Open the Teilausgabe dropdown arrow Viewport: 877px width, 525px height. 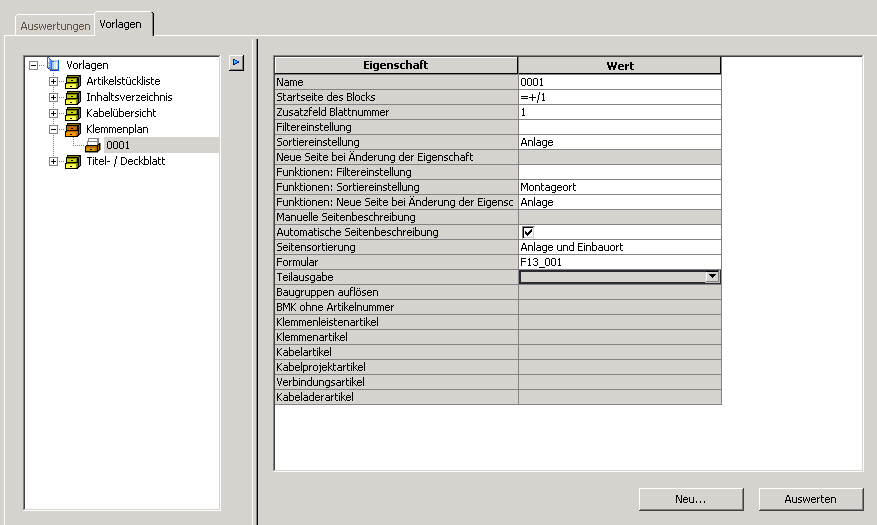711,277
